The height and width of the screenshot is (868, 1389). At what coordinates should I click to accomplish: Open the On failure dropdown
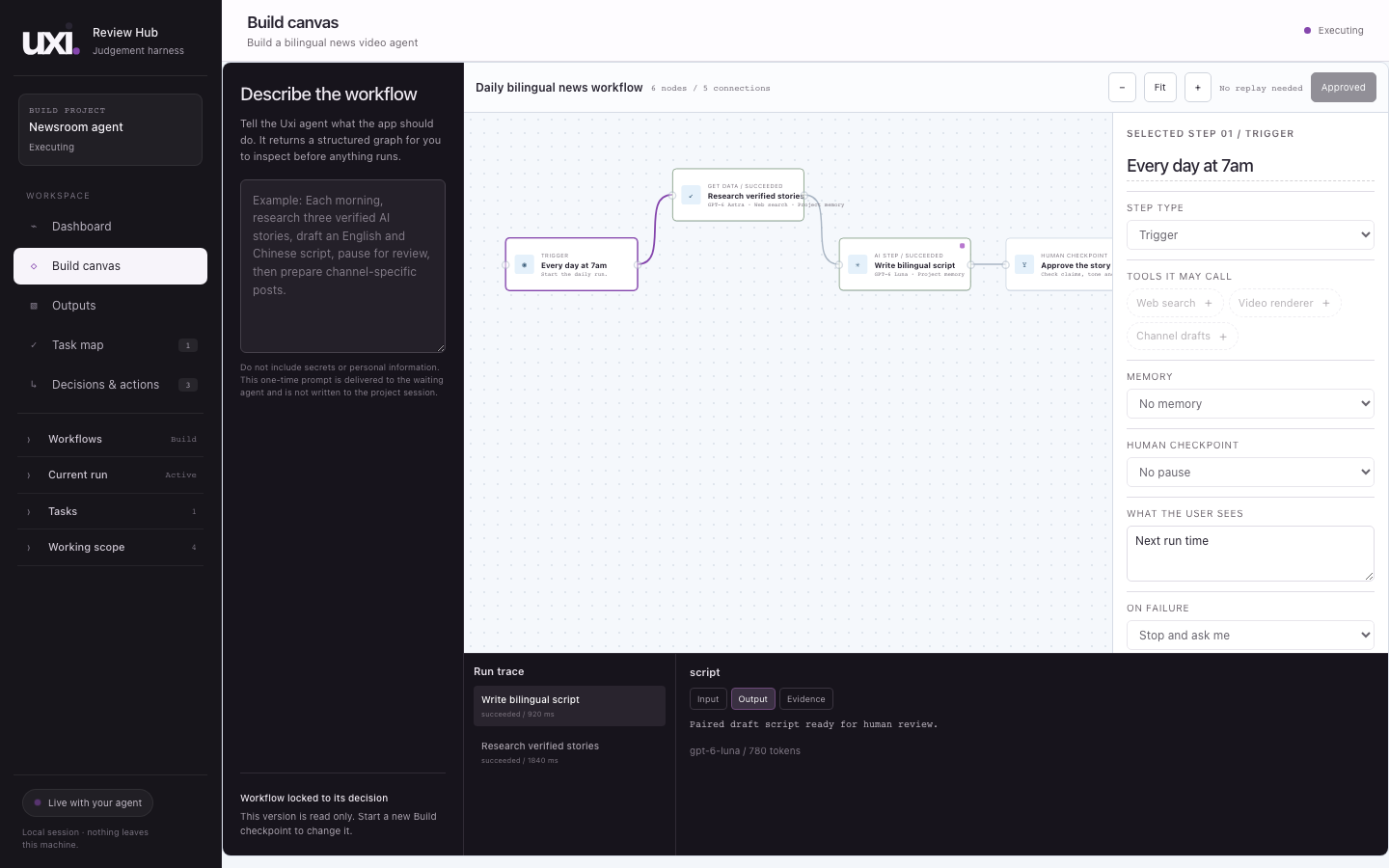[x=1250, y=636]
